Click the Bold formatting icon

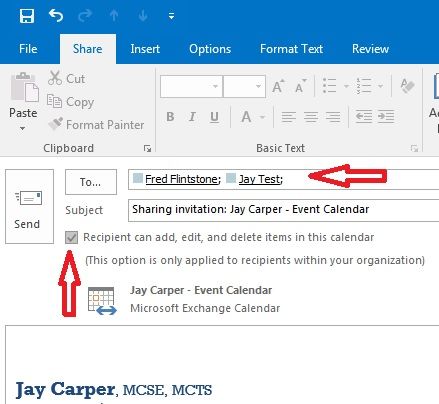coord(170,117)
